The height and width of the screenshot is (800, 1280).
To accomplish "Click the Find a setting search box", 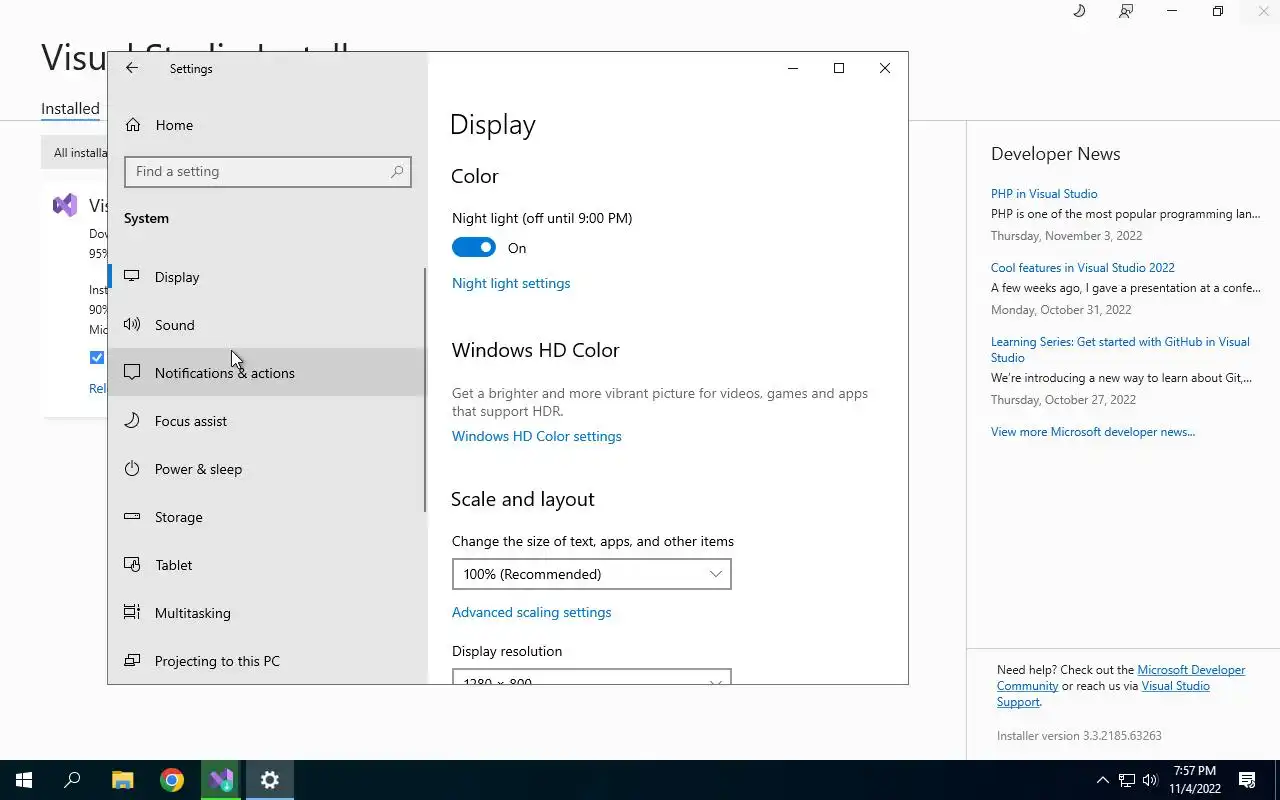I will [x=267, y=171].
